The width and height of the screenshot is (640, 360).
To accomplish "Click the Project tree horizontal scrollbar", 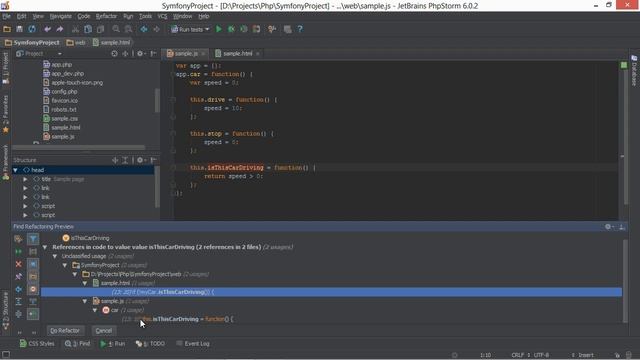I will click(x=78, y=147).
